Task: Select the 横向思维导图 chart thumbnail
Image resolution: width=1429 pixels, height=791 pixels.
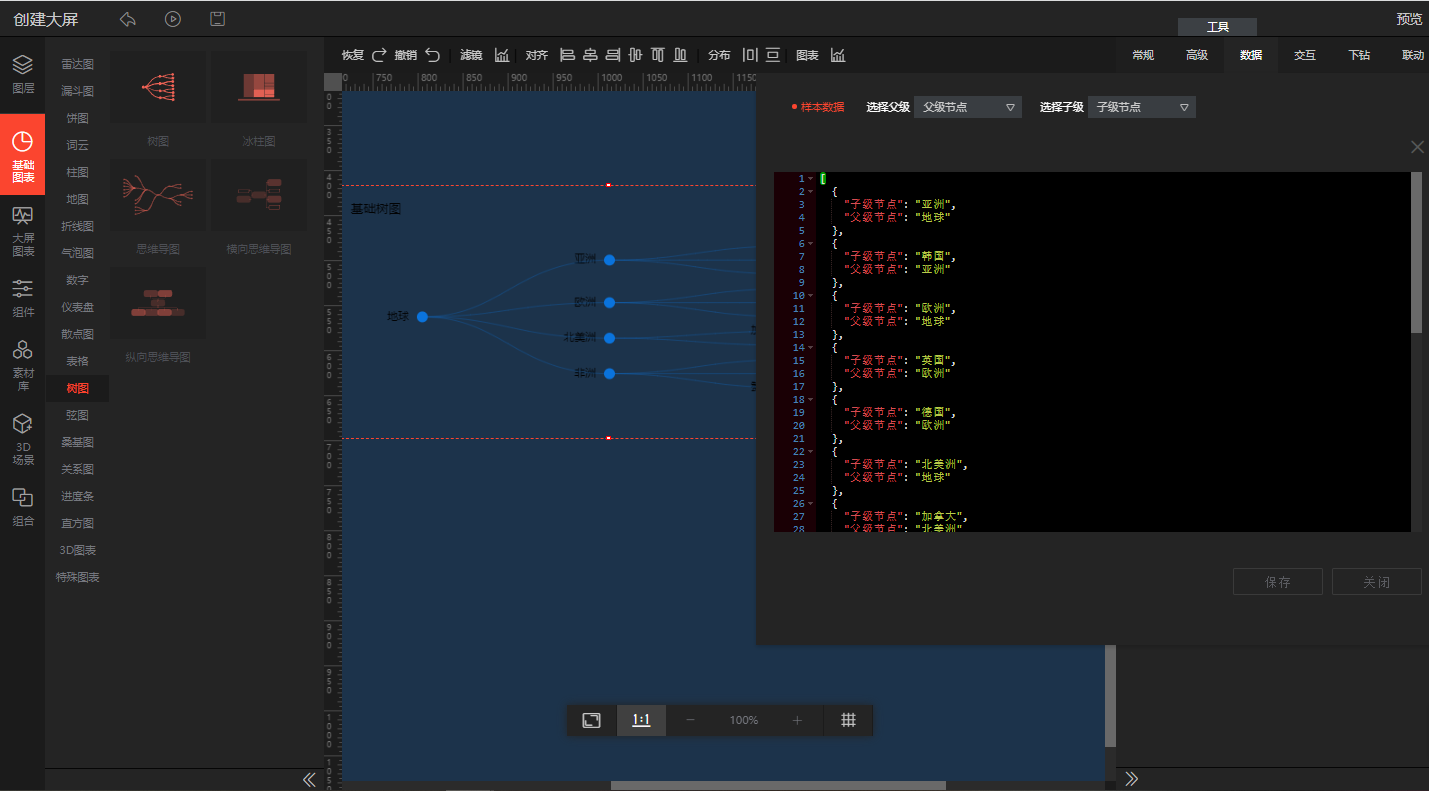Action: (259, 195)
